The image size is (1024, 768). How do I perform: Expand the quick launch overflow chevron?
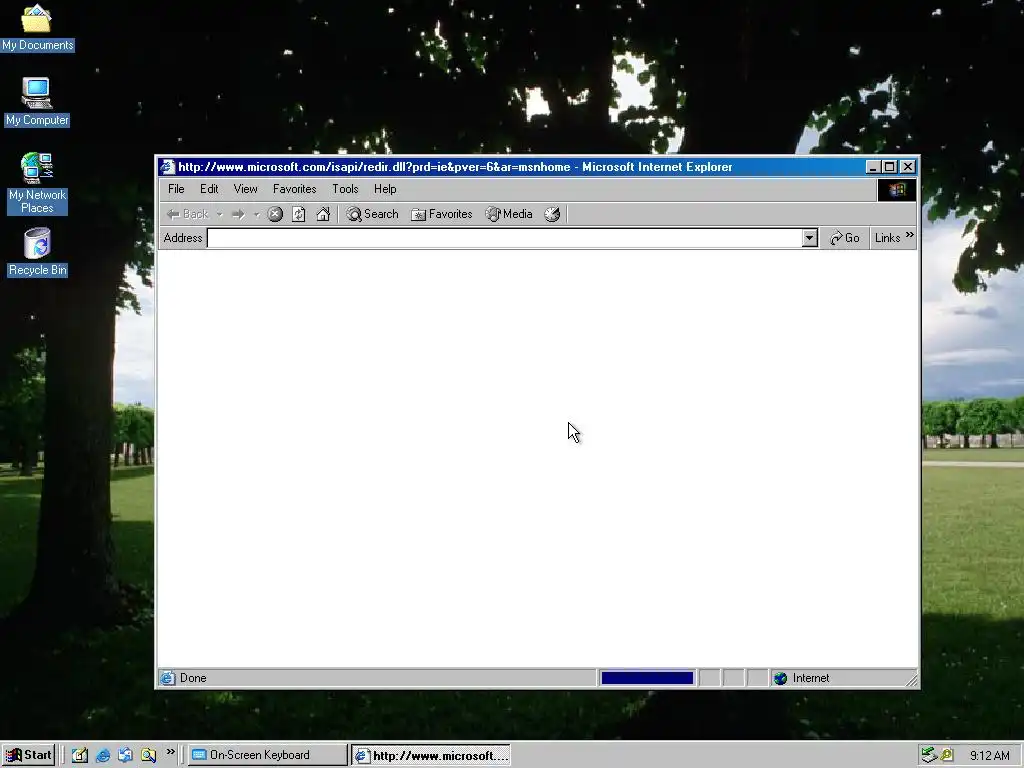170,752
